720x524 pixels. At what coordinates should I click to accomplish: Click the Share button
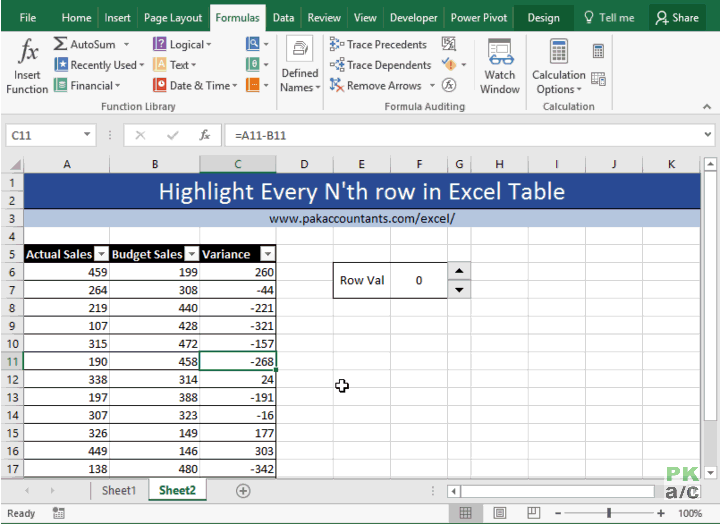pyautogui.click(x=677, y=18)
